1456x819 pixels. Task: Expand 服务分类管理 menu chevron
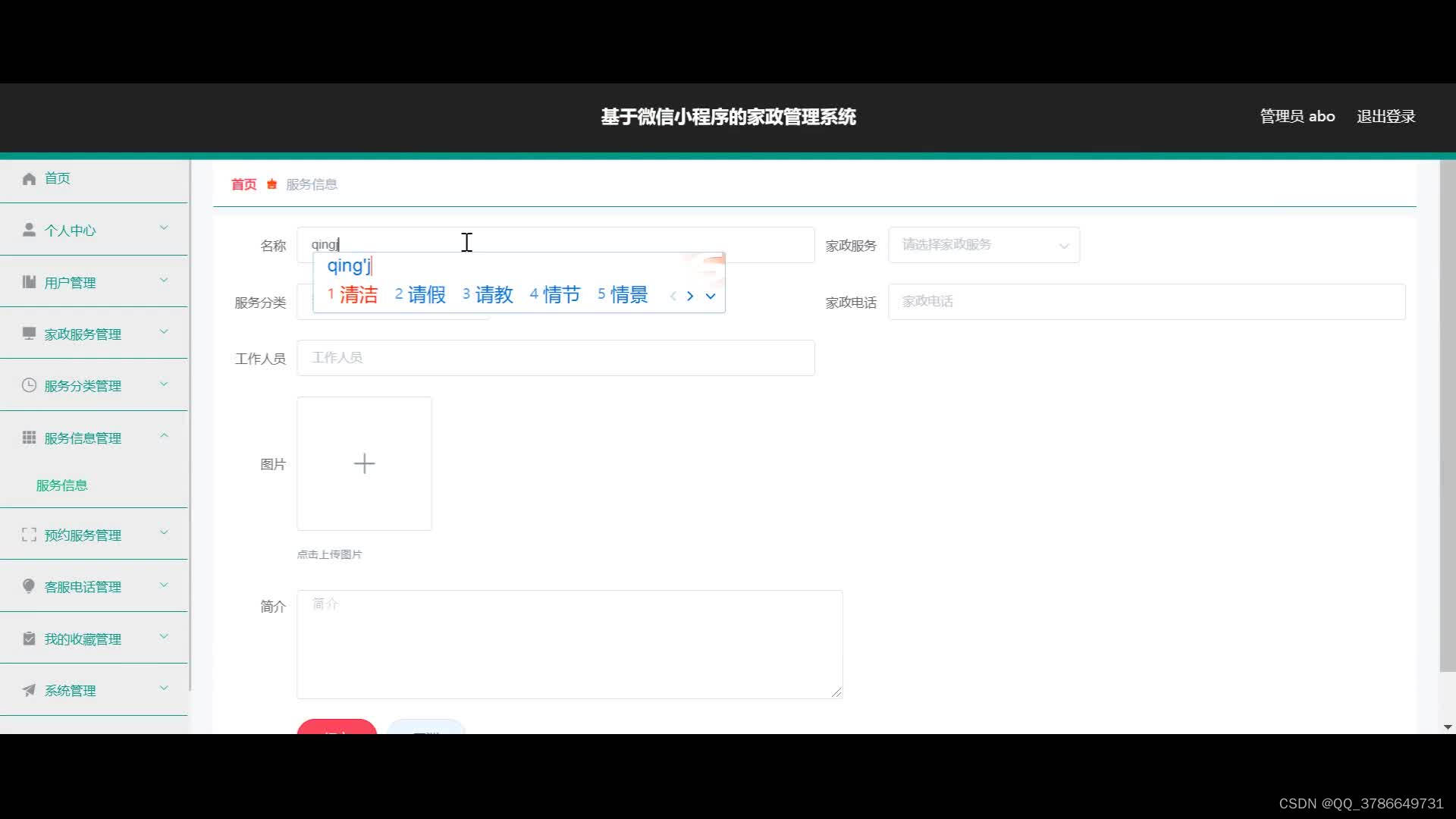click(164, 384)
